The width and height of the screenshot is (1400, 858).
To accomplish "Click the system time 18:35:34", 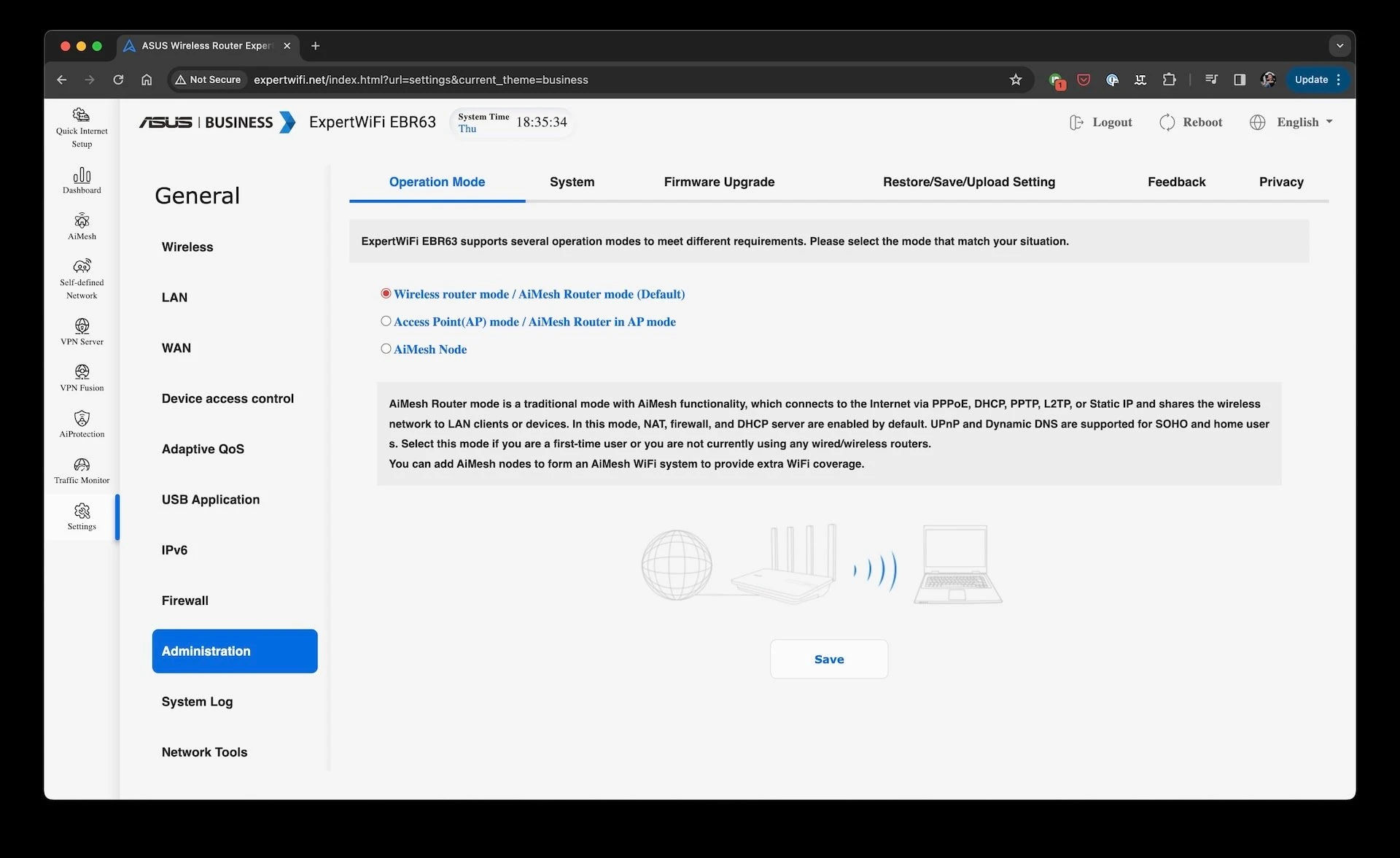I will pos(541,122).
